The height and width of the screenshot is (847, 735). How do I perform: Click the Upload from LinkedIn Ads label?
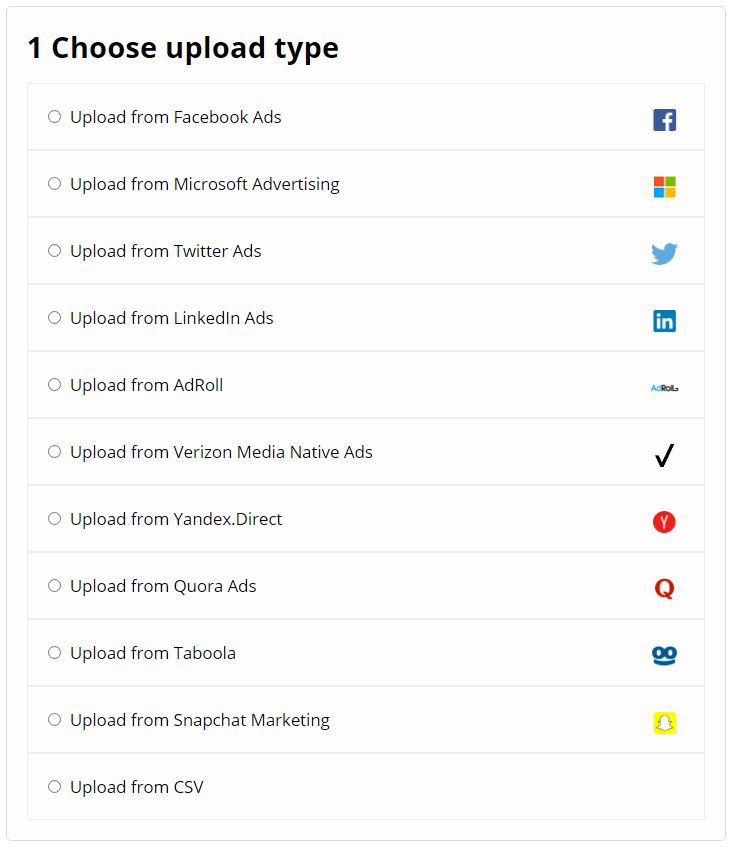pyautogui.click(x=172, y=318)
